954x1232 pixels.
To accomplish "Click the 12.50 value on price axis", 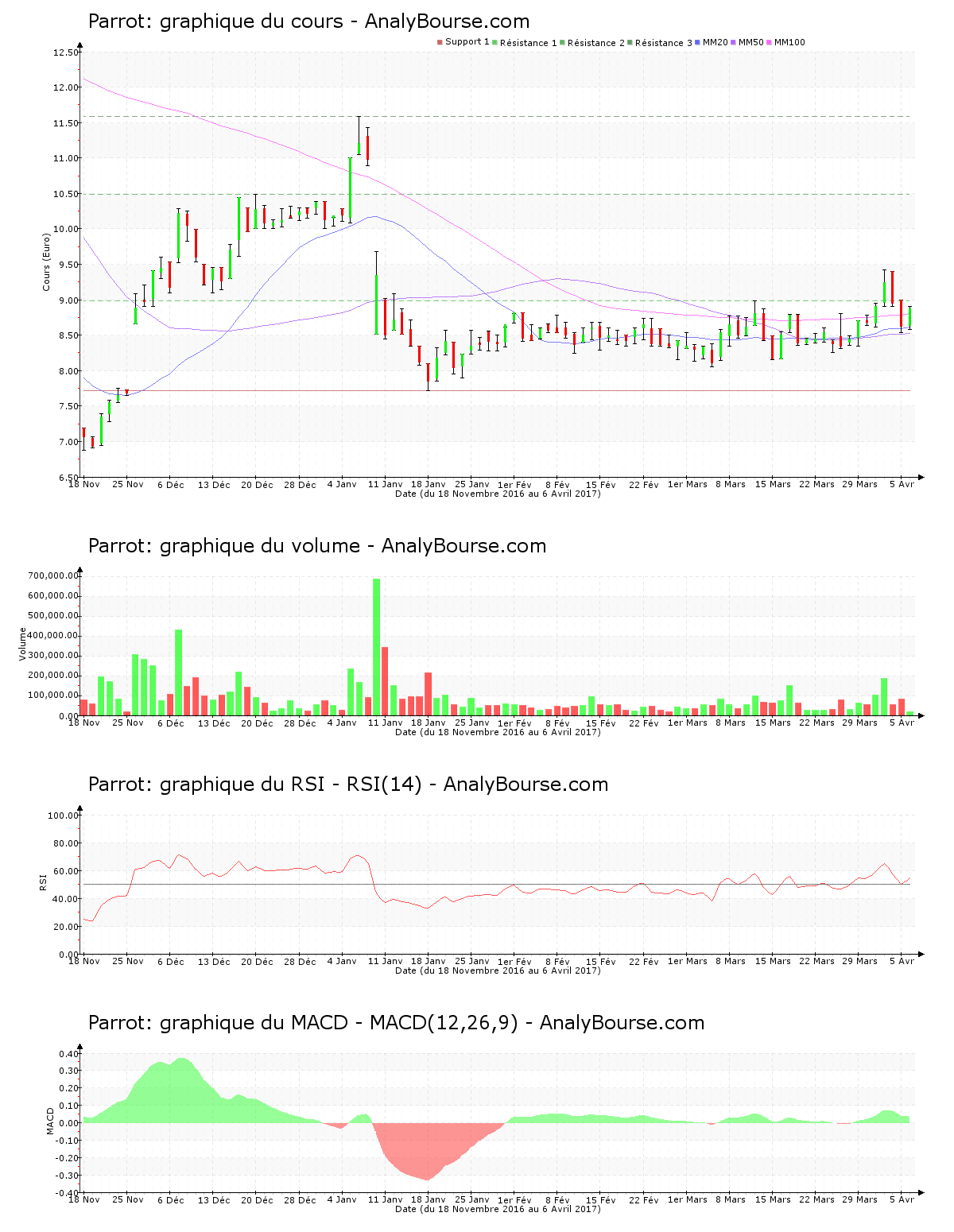I will point(66,52).
